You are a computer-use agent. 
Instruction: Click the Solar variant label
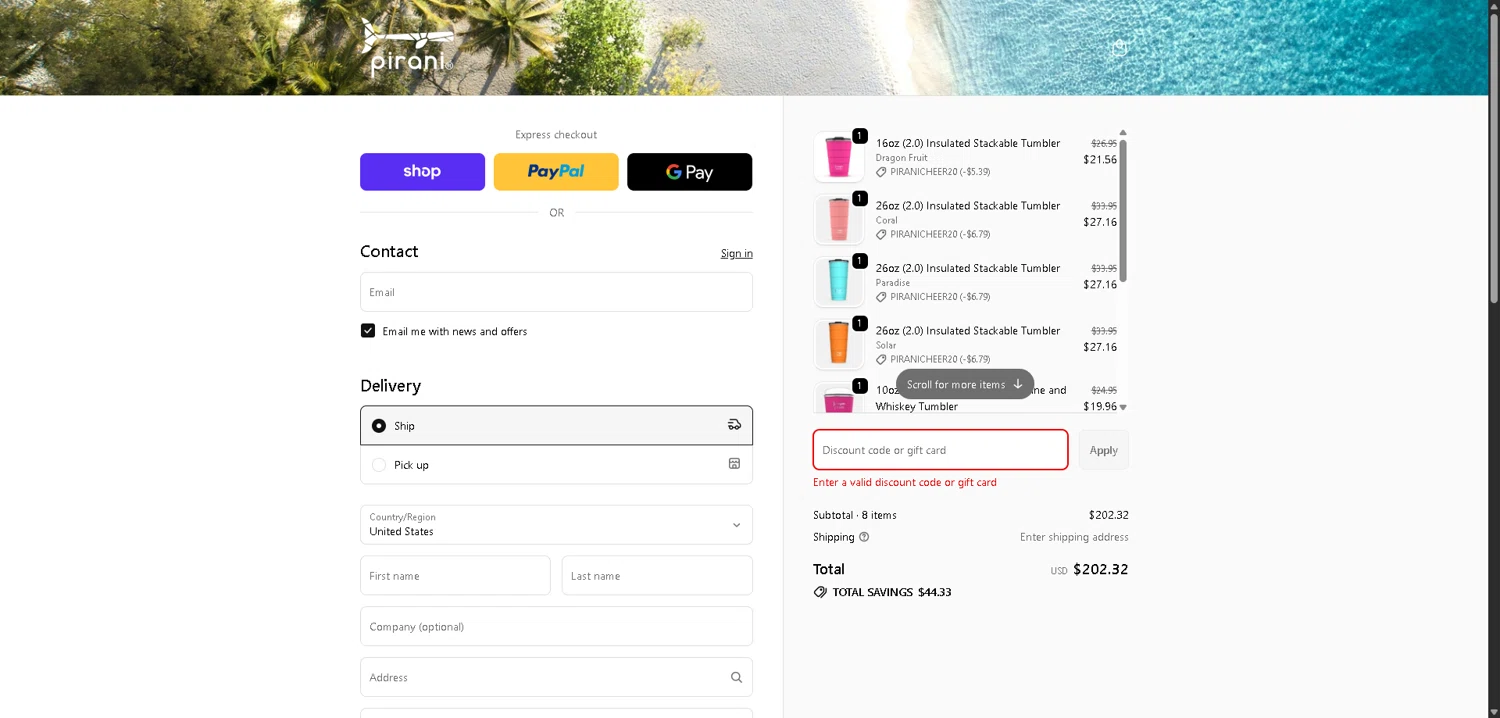tap(886, 345)
